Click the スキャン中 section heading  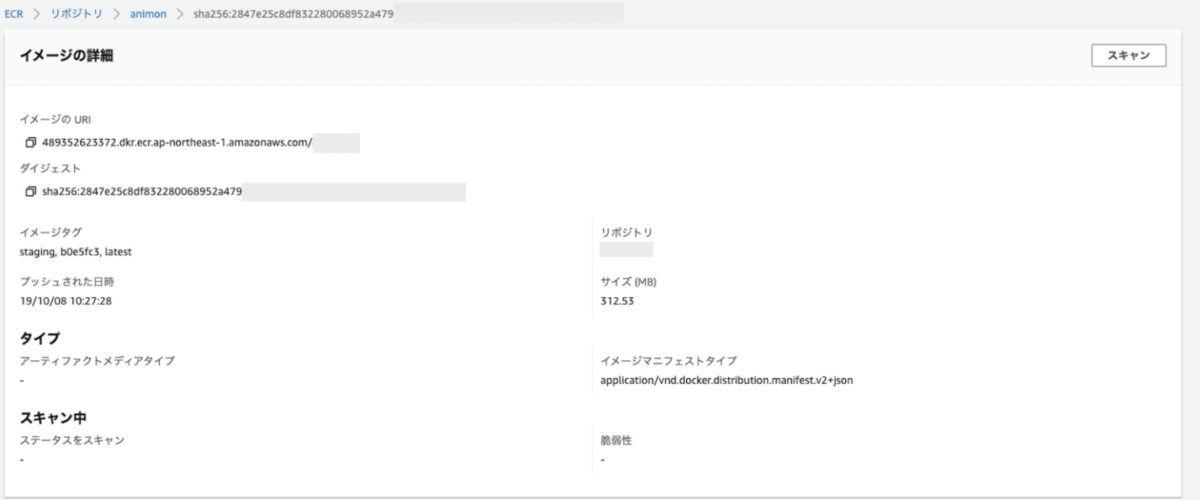click(x=48, y=417)
